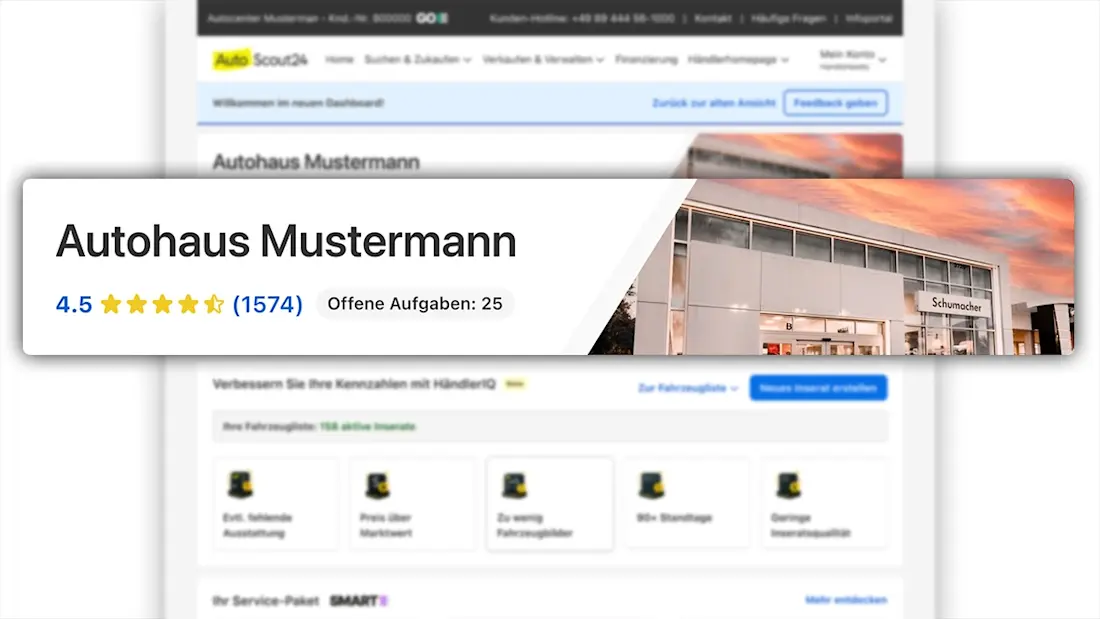Click the 'Preis über Marktwert' card icon

point(377,486)
